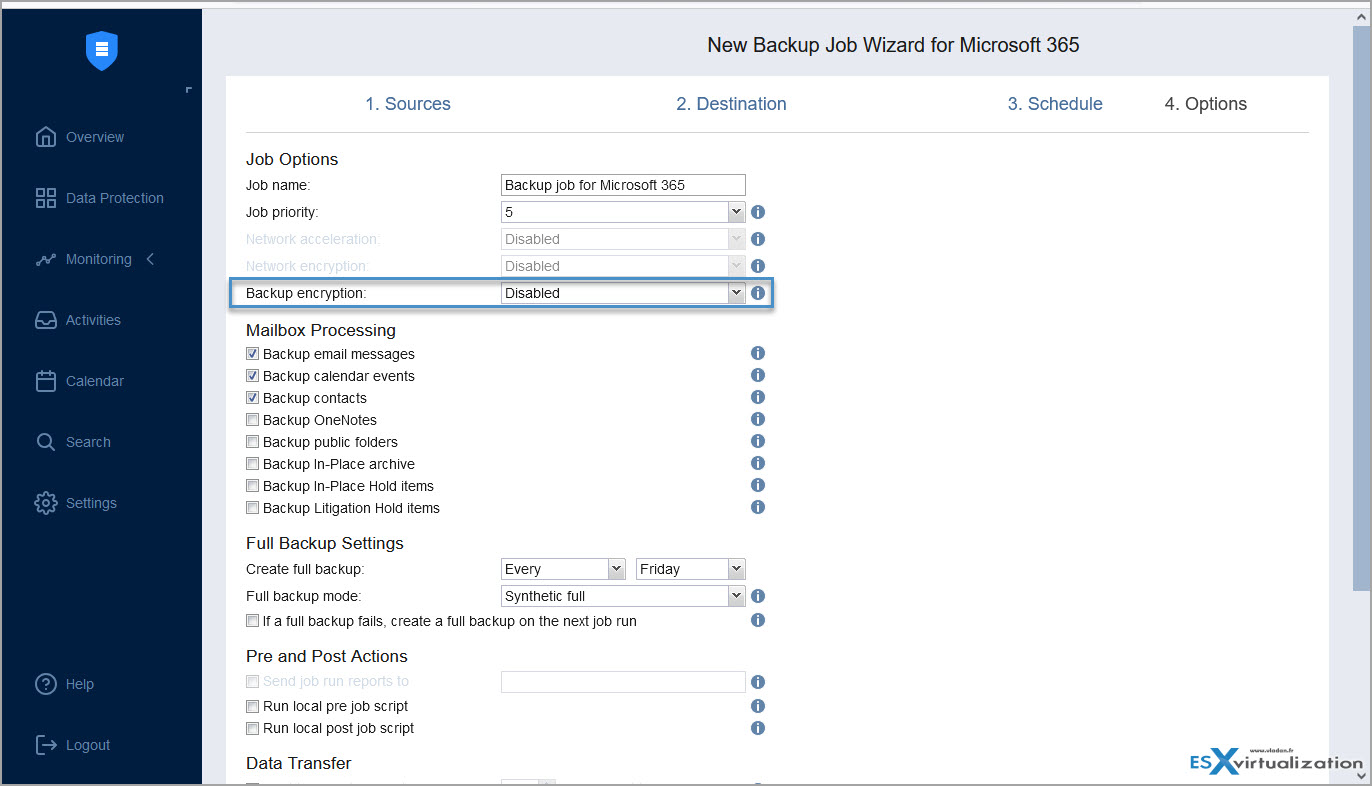Viewport: 1372px width, 786px height.
Task: Go to 1. Sources step
Action: tap(408, 104)
